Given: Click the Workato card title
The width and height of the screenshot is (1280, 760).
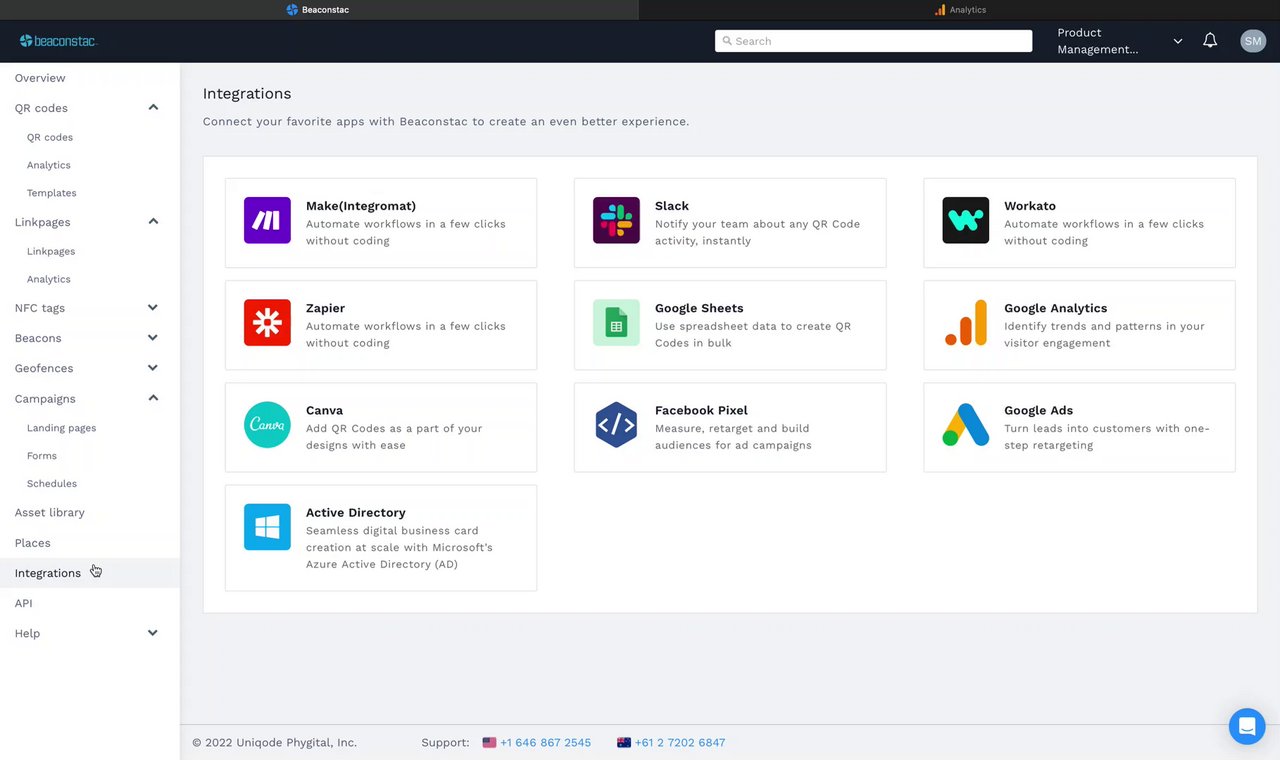Looking at the screenshot, I should [1030, 206].
